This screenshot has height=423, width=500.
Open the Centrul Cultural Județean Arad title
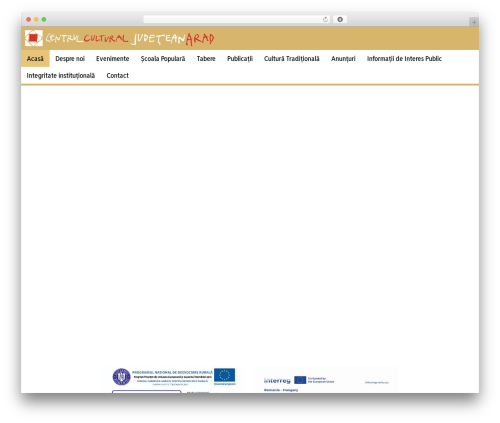130,39
